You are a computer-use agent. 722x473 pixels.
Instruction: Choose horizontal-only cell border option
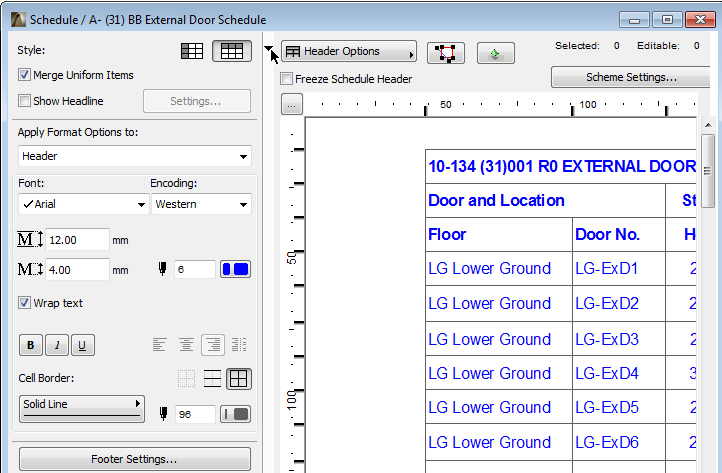pyautogui.click(x=212, y=379)
